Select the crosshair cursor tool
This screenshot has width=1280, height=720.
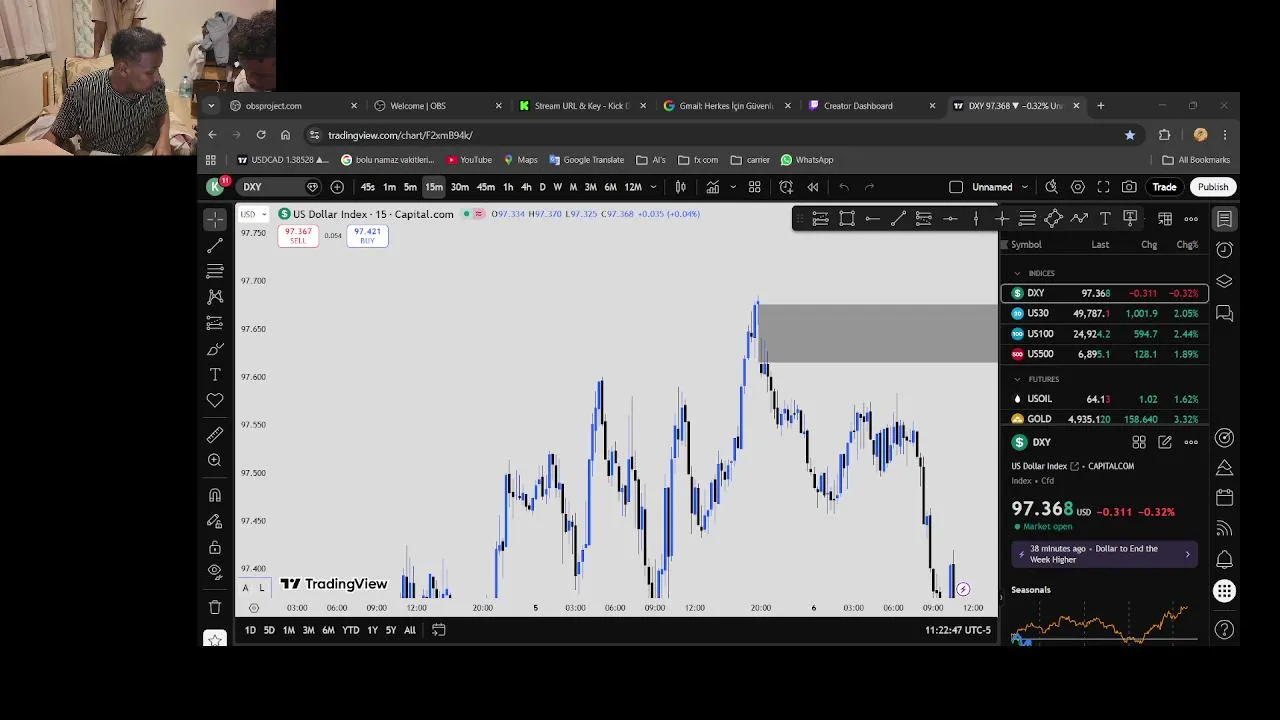pos(215,219)
